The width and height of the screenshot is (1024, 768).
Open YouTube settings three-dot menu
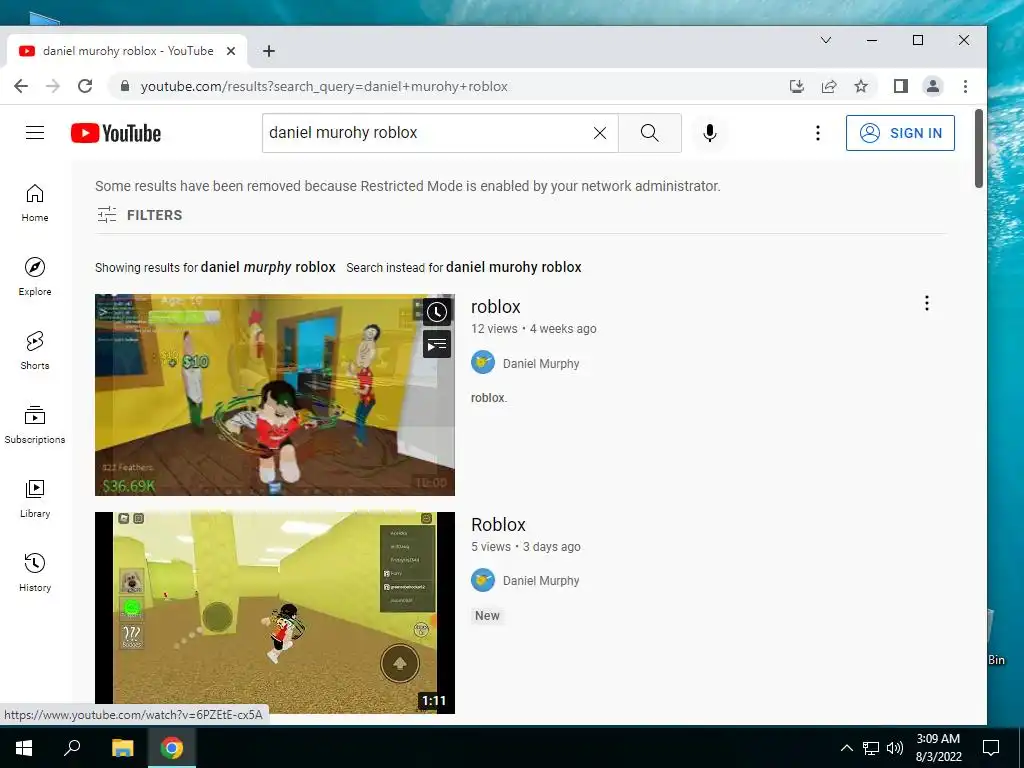(x=818, y=133)
